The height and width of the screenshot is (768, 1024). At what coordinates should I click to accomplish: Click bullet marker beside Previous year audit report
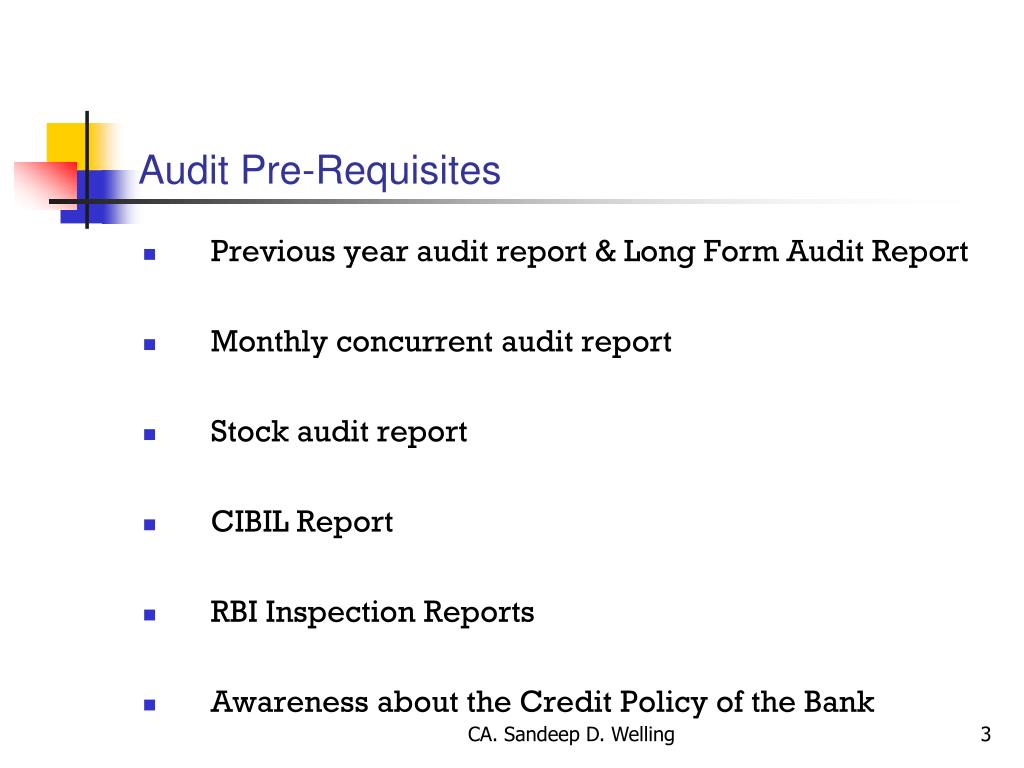tap(150, 255)
